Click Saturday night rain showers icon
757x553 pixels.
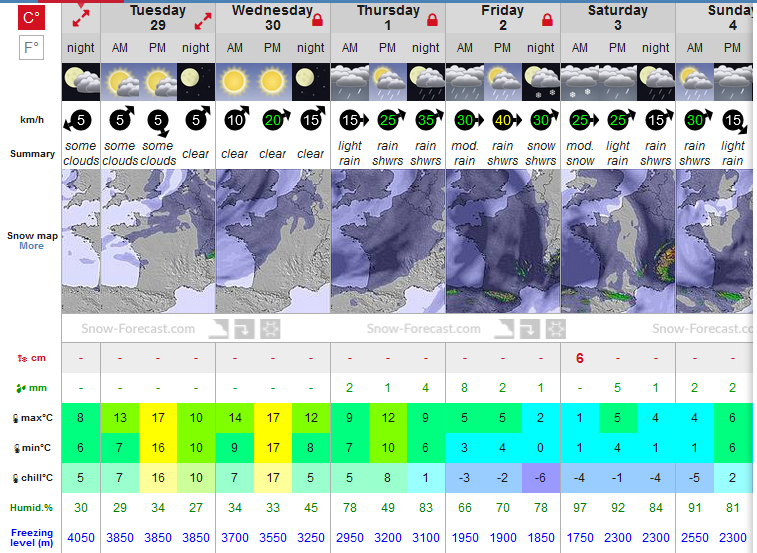[x=656, y=82]
